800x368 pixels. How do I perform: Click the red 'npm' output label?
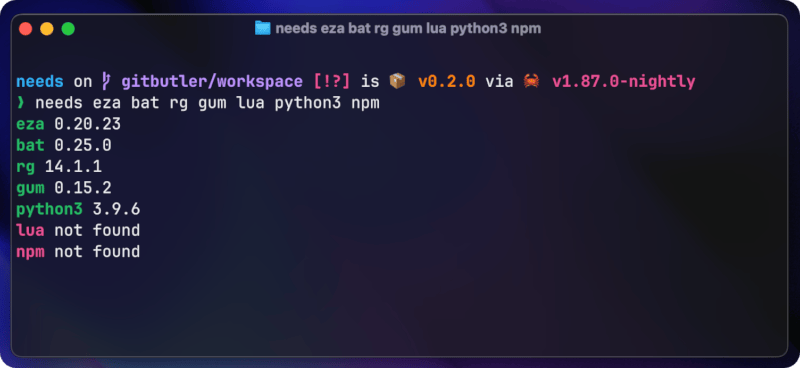click(x=30, y=252)
